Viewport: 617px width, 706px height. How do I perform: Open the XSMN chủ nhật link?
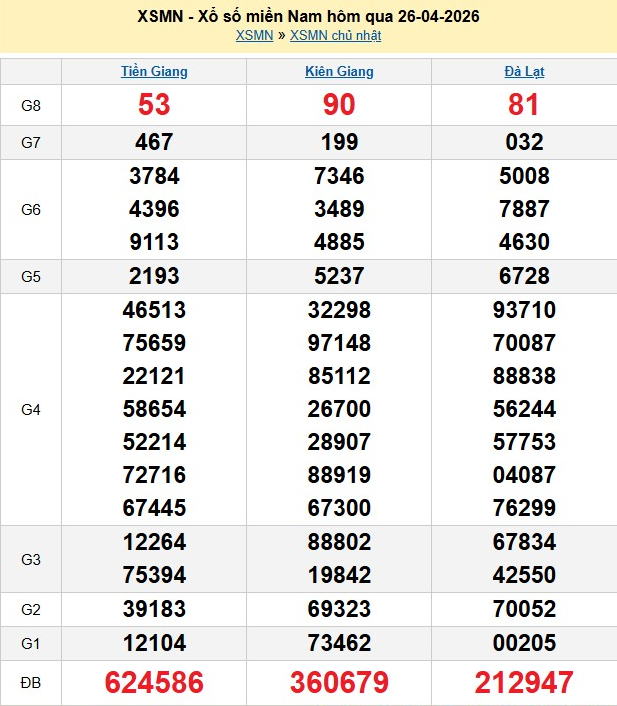pyautogui.click(x=335, y=36)
